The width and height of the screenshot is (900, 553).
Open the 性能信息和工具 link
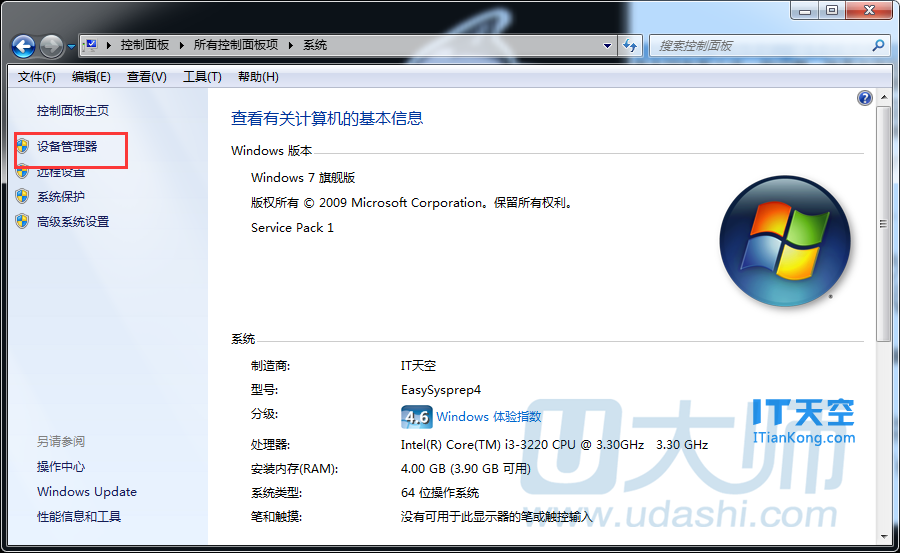coord(79,516)
